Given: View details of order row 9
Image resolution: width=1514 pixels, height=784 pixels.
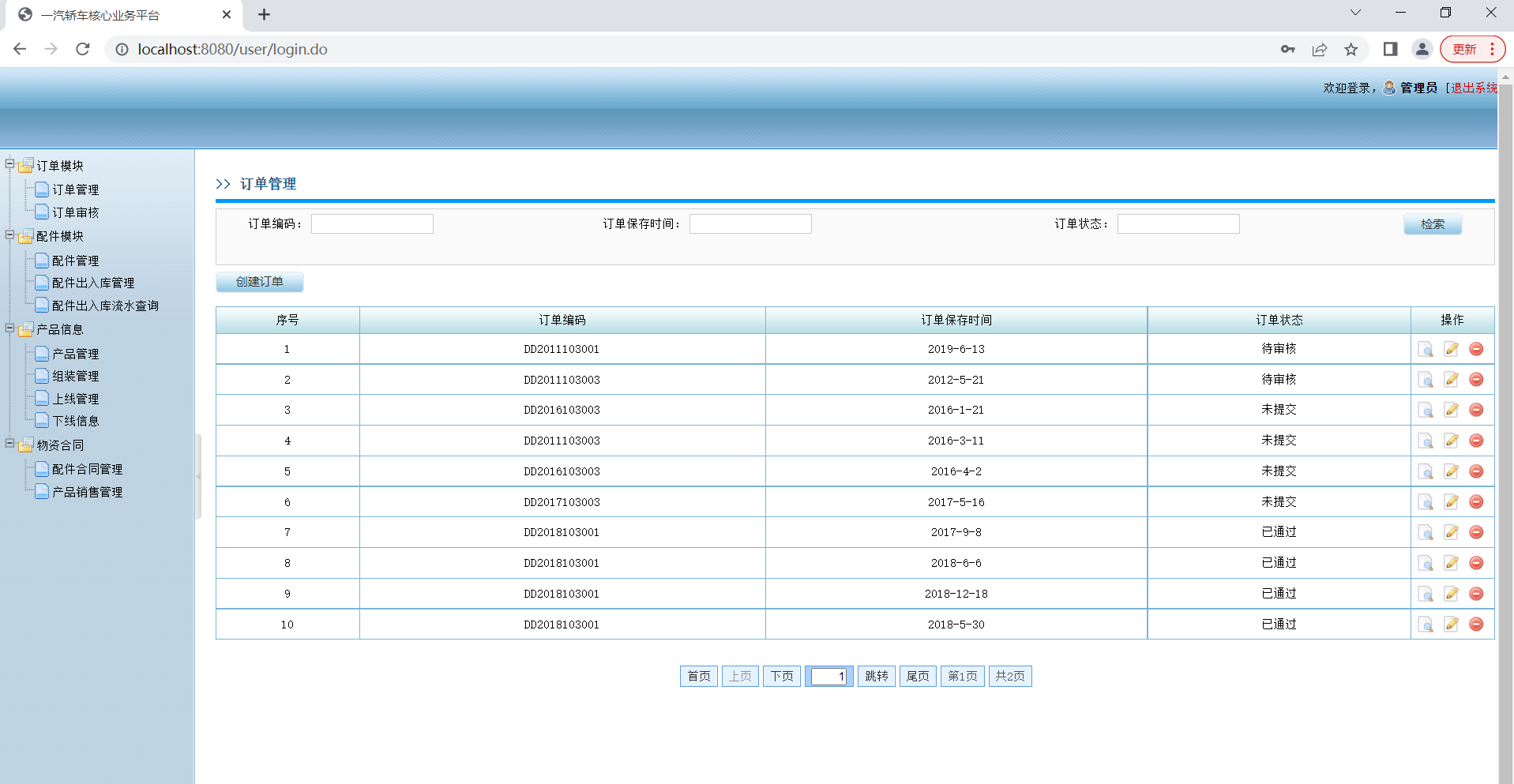Looking at the screenshot, I should coord(1426,595).
